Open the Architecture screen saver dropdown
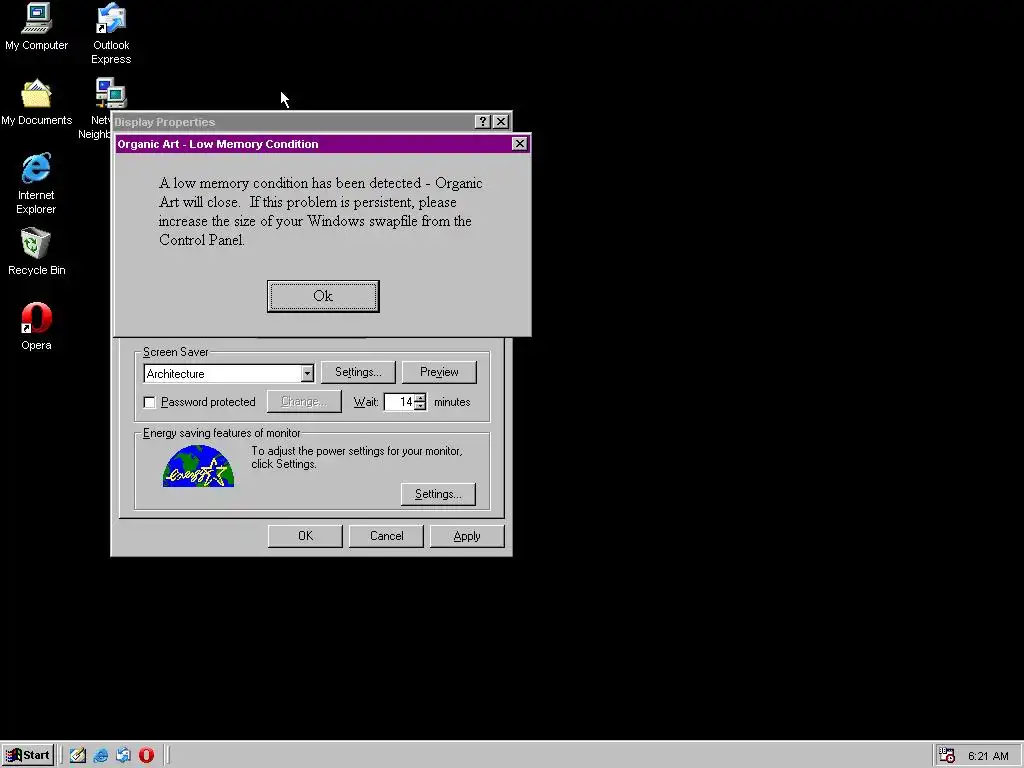Screen dimensions: 1024x768 click(307, 374)
